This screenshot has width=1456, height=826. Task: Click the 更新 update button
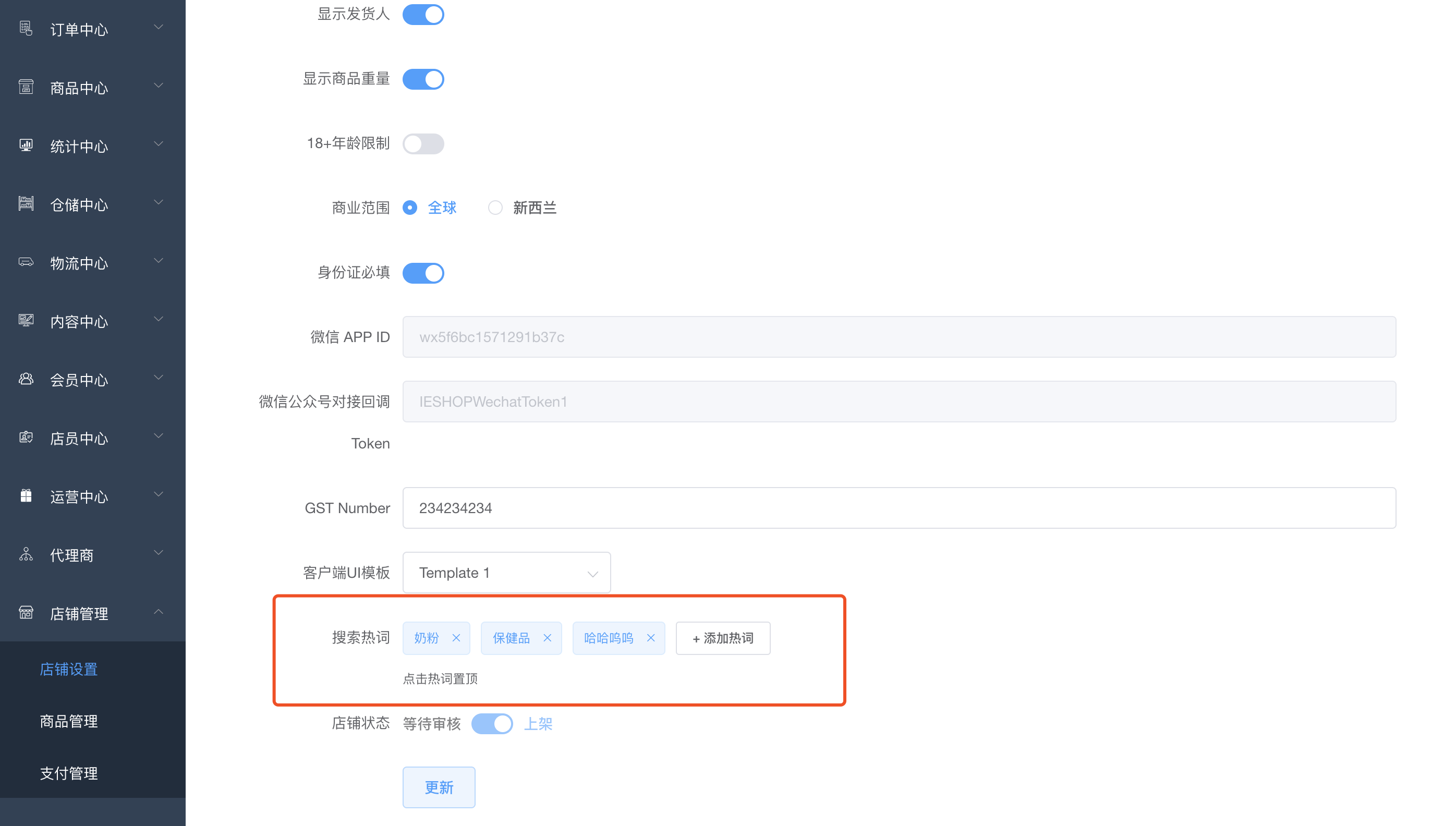coord(439,787)
